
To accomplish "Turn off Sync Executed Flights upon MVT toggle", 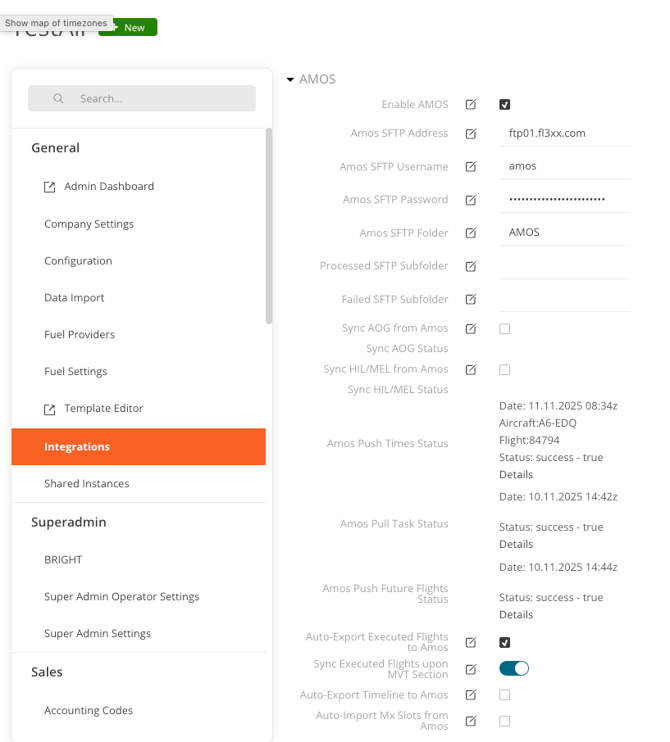I will click(x=514, y=668).
